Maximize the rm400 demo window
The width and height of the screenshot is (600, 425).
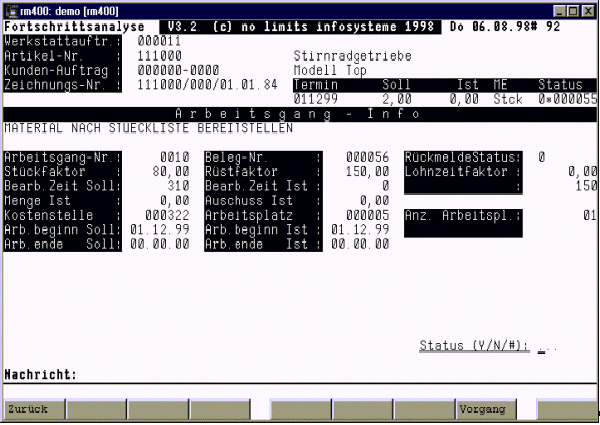tap(573, 8)
